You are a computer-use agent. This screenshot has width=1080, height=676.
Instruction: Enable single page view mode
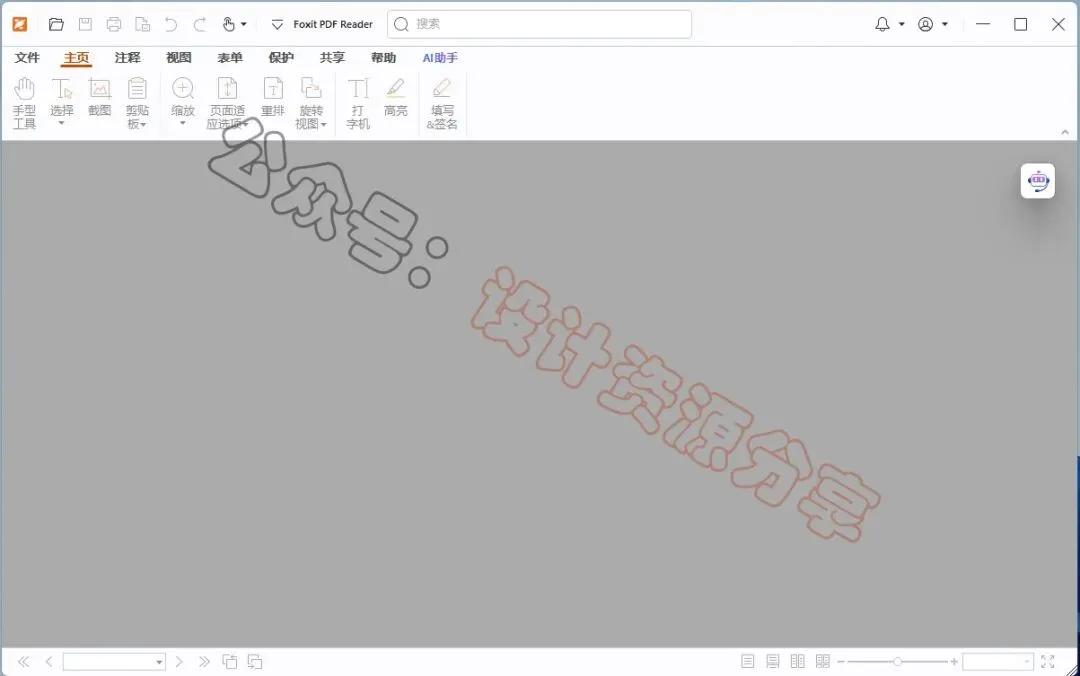pos(747,662)
